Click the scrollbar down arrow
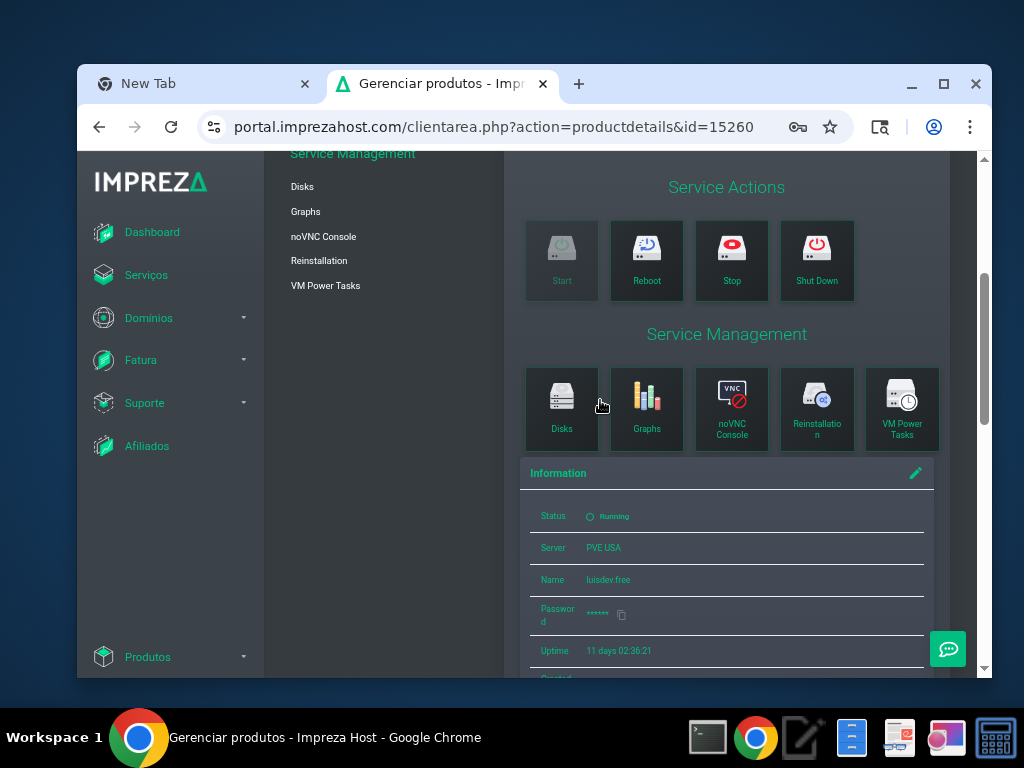Screen dimensions: 1024x768 click(984, 669)
